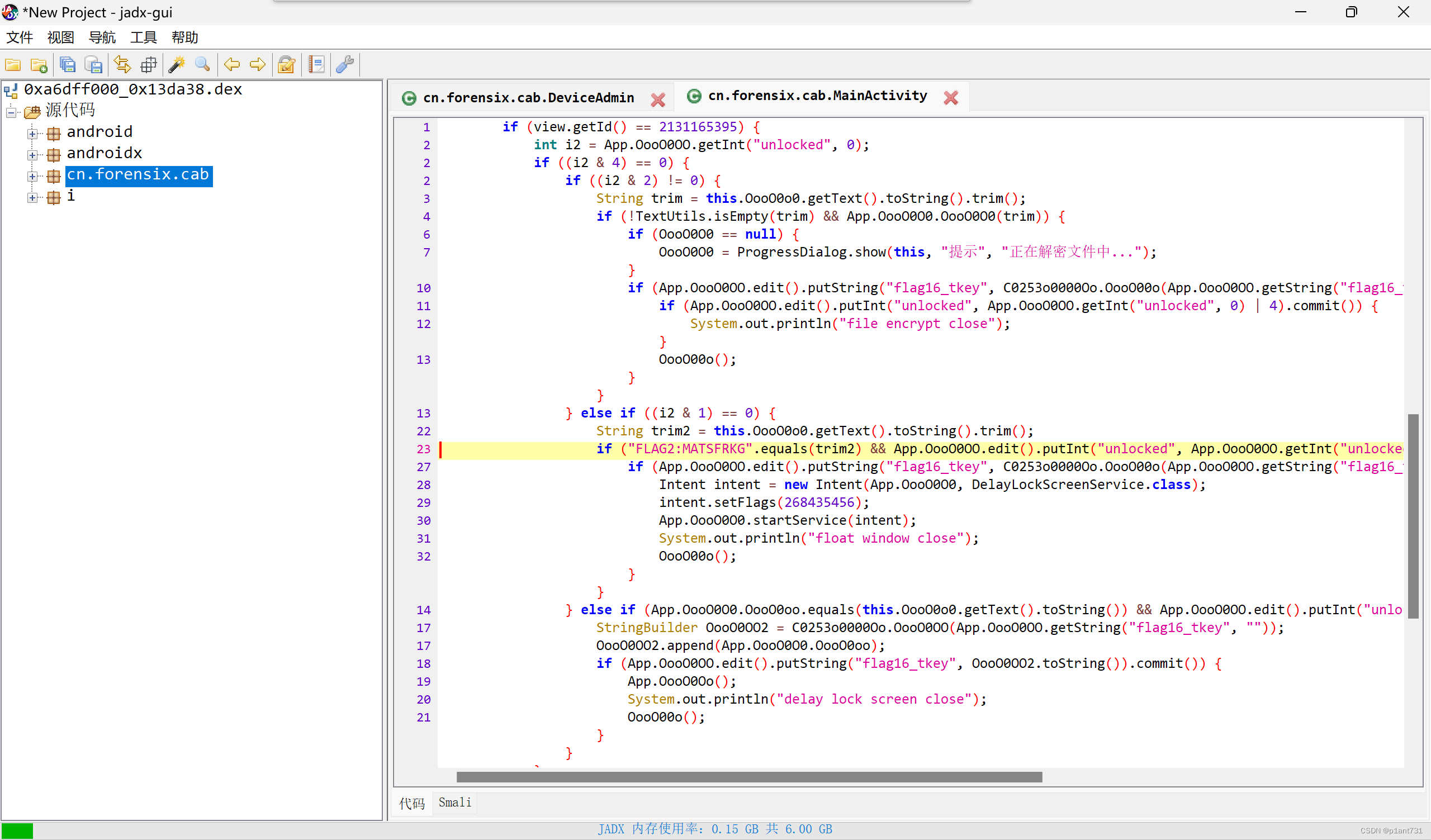The height and width of the screenshot is (840, 1431).
Task: Click intent.setFlags(268435456) line
Action: [764, 502]
